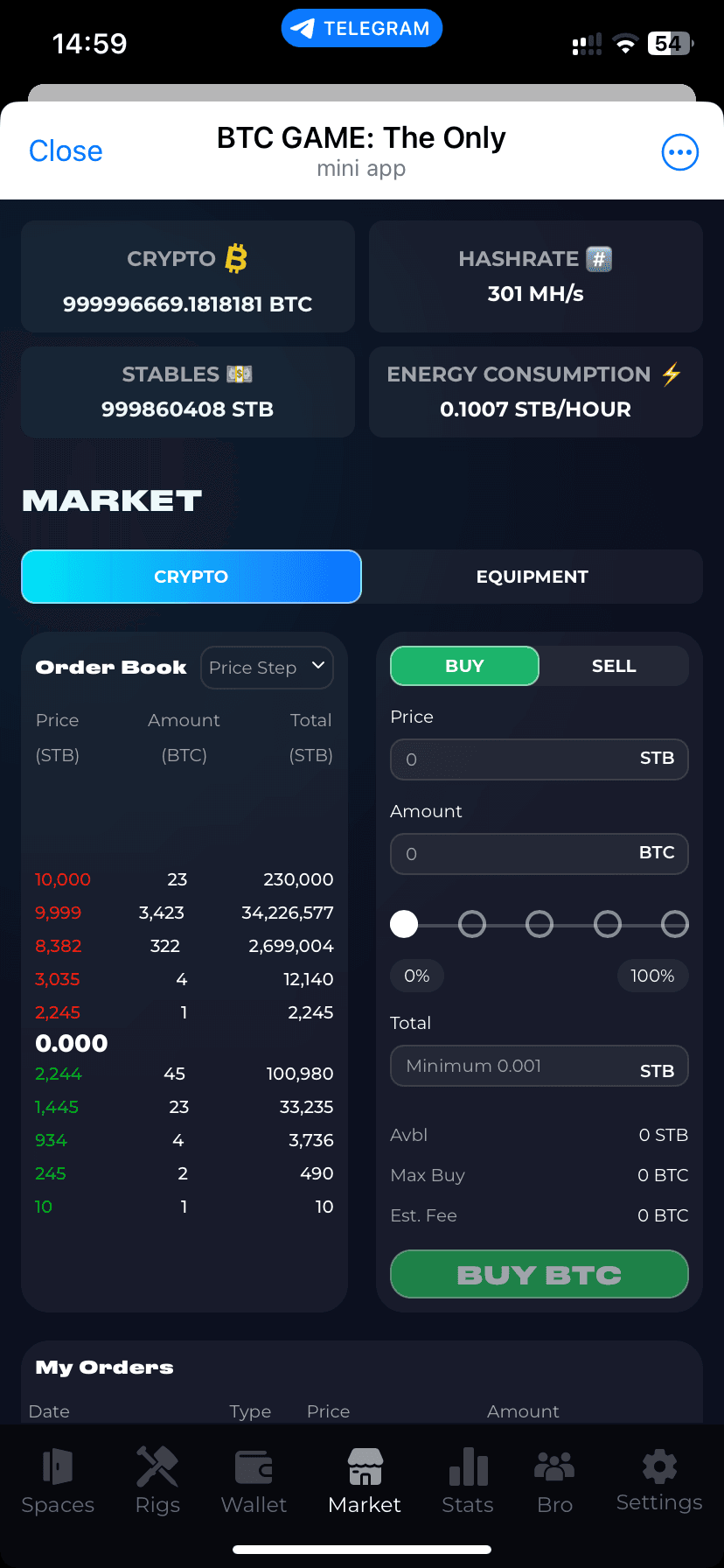The height and width of the screenshot is (1568, 724).
Task: Expand the Price Step dropdown
Action: coord(267,668)
